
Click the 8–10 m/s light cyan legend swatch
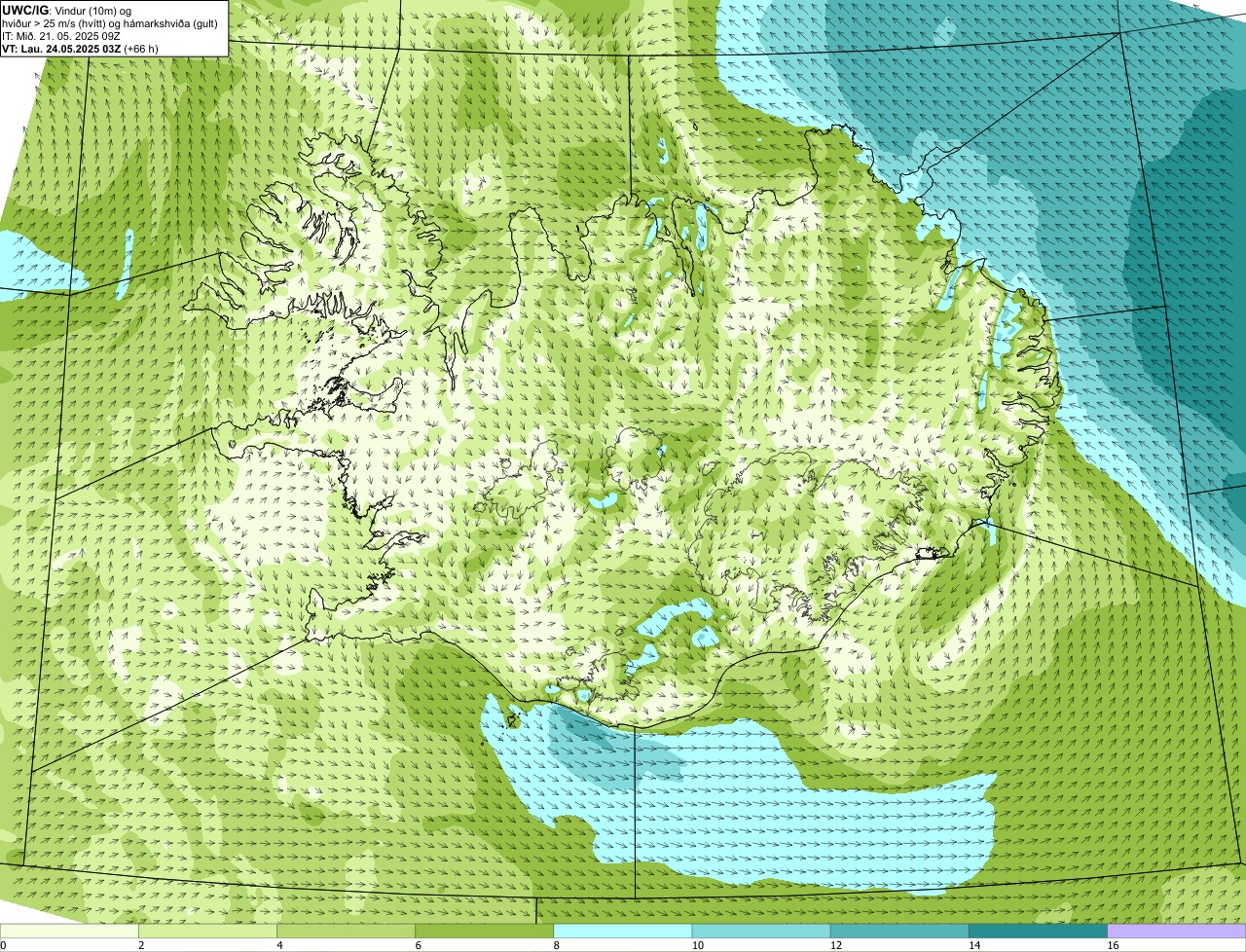[623, 932]
